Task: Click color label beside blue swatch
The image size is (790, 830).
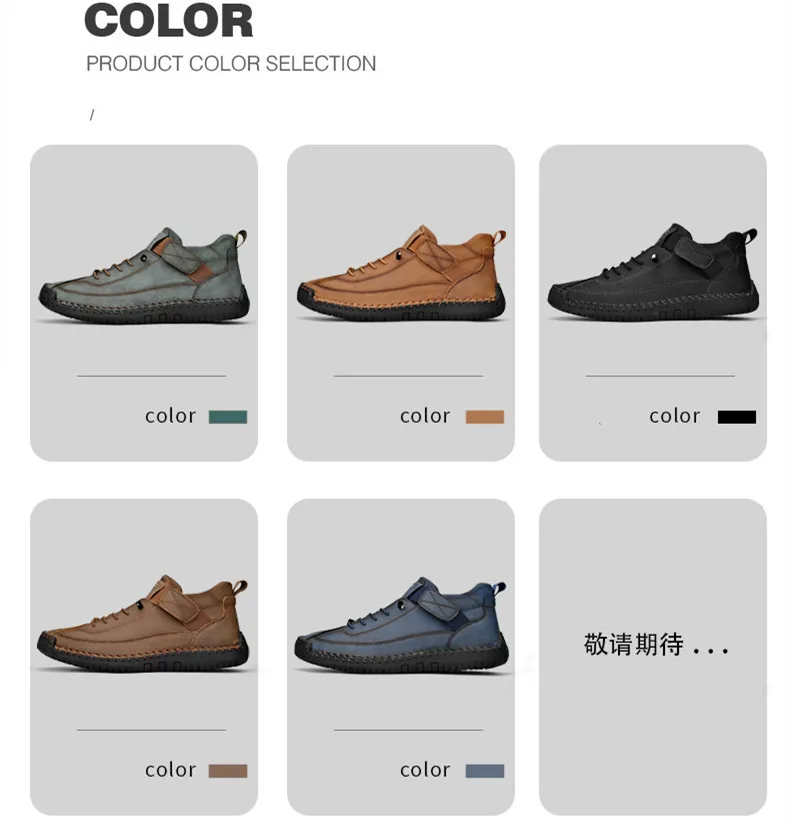Action: point(425,770)
